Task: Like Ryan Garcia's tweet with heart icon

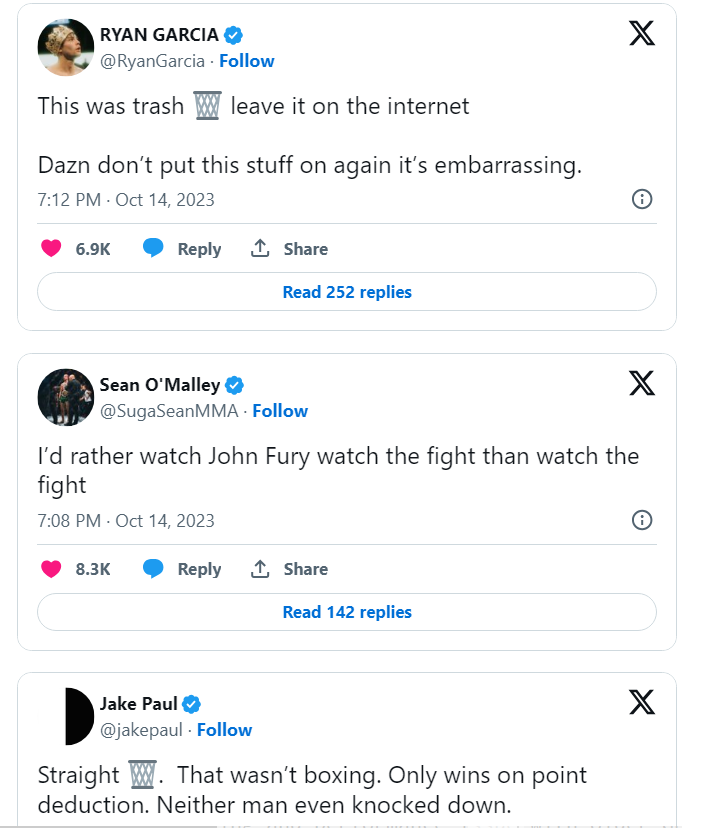Action: click(51, 249)
